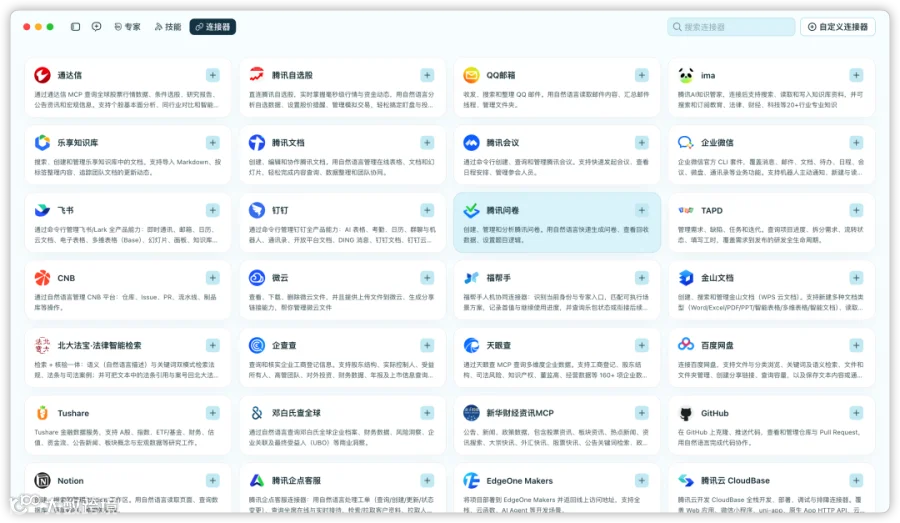Add the 腾讯文档 connector
This screenshot has width=900, height=523.
427,142
